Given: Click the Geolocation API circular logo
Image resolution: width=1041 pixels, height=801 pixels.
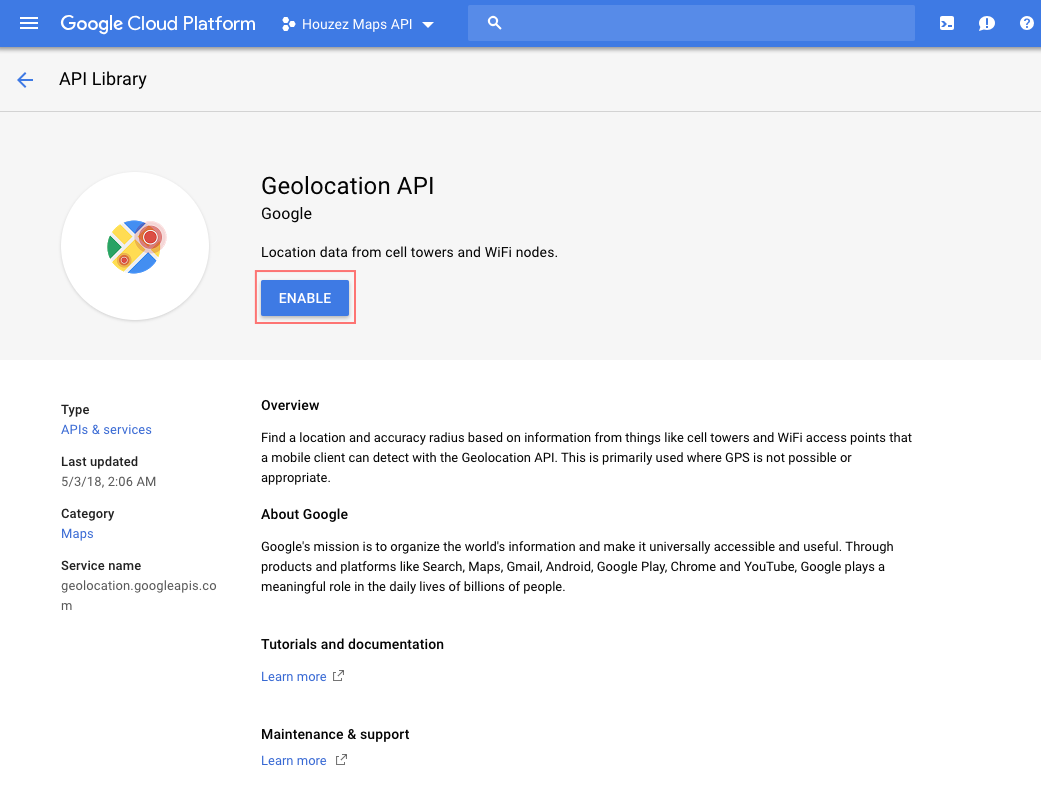Looking at the screenshot, I should (135, 246).
